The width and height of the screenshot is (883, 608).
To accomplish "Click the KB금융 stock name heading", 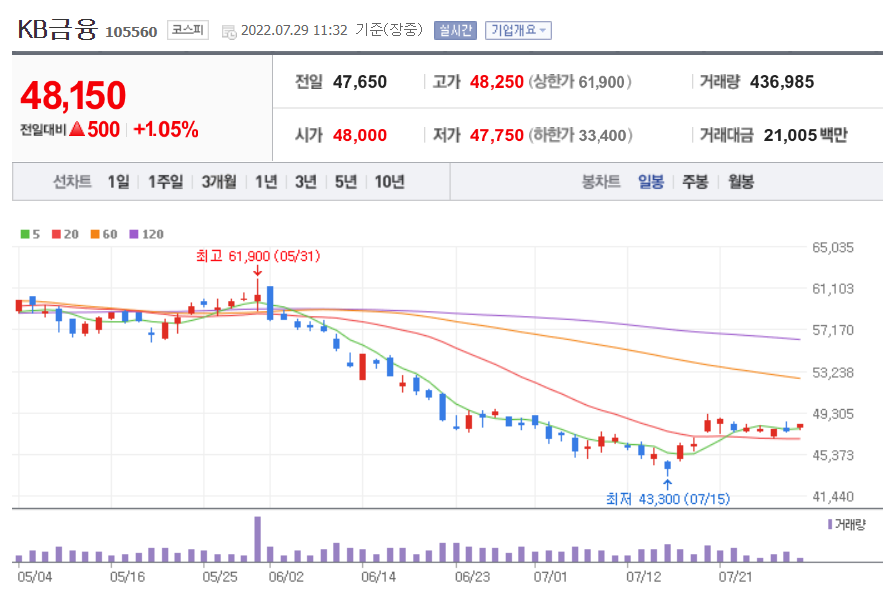I will [x=57, y=29].
